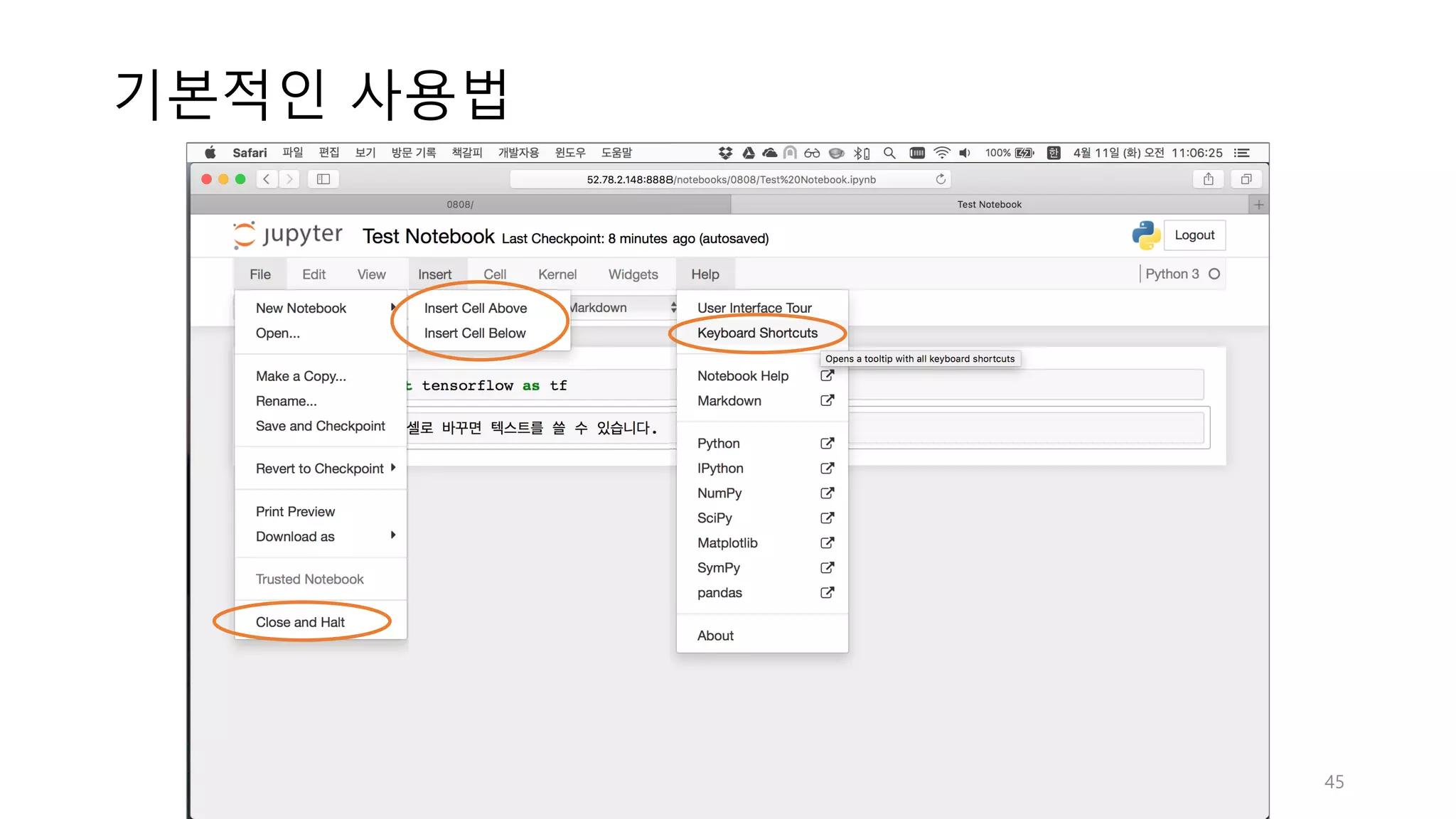Click the Wi-Fi status icon

coord(942,153)
